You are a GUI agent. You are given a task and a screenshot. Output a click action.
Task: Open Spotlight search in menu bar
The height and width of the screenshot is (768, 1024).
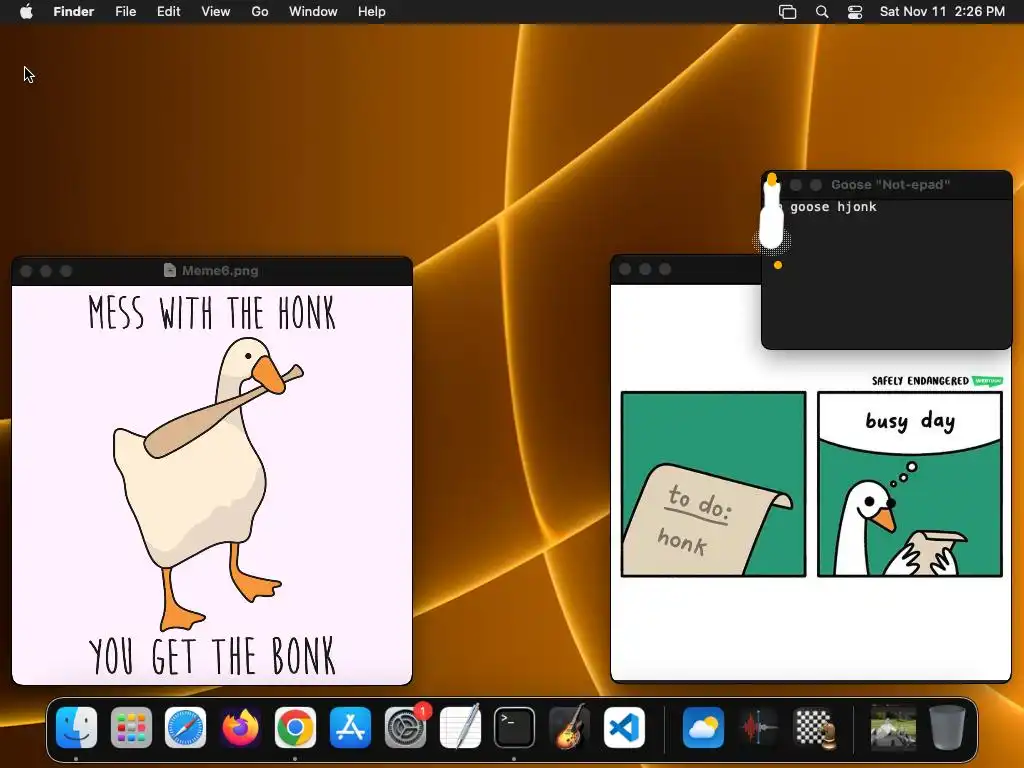pyautogui.click(x=822, y=12)
